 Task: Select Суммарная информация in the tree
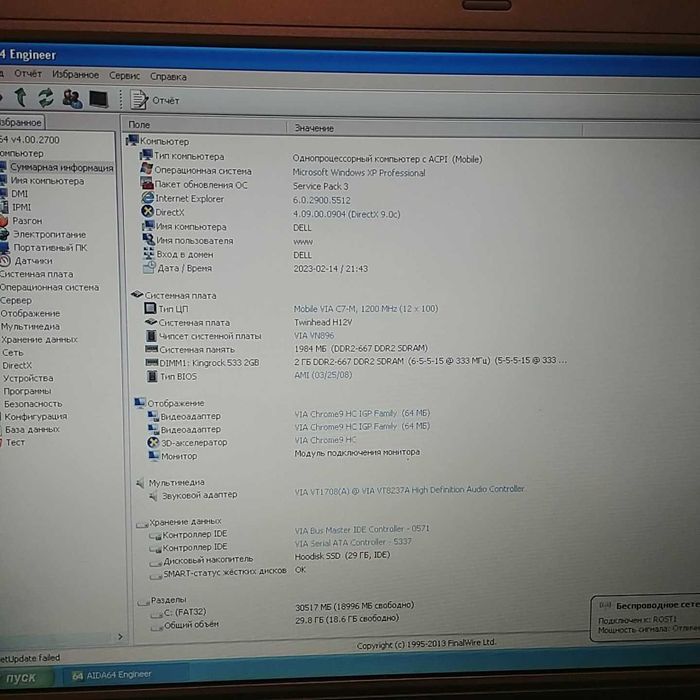(62, 167)
